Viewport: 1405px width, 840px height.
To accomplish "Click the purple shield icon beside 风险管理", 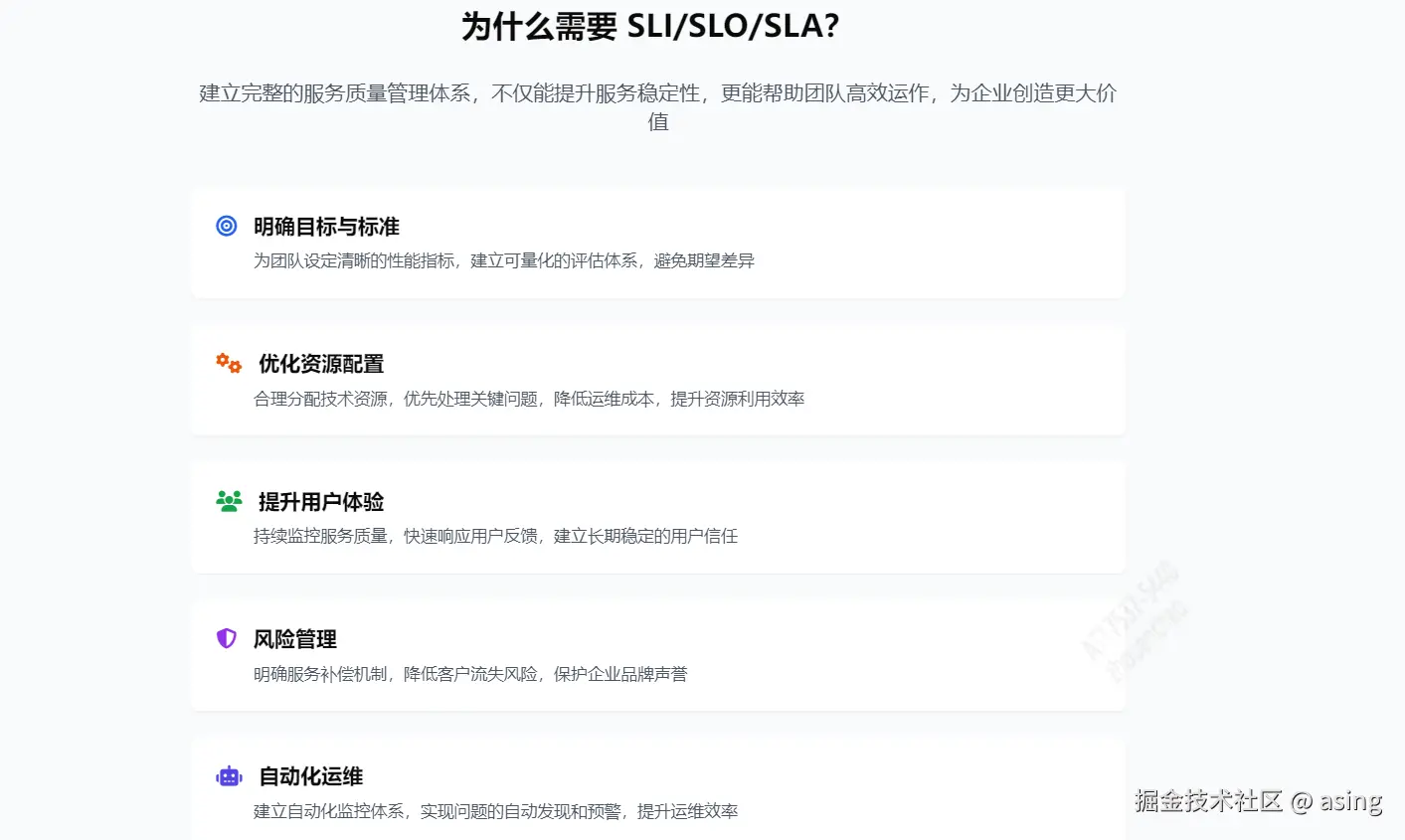I will pyautogui.click(x=227, y=638).
